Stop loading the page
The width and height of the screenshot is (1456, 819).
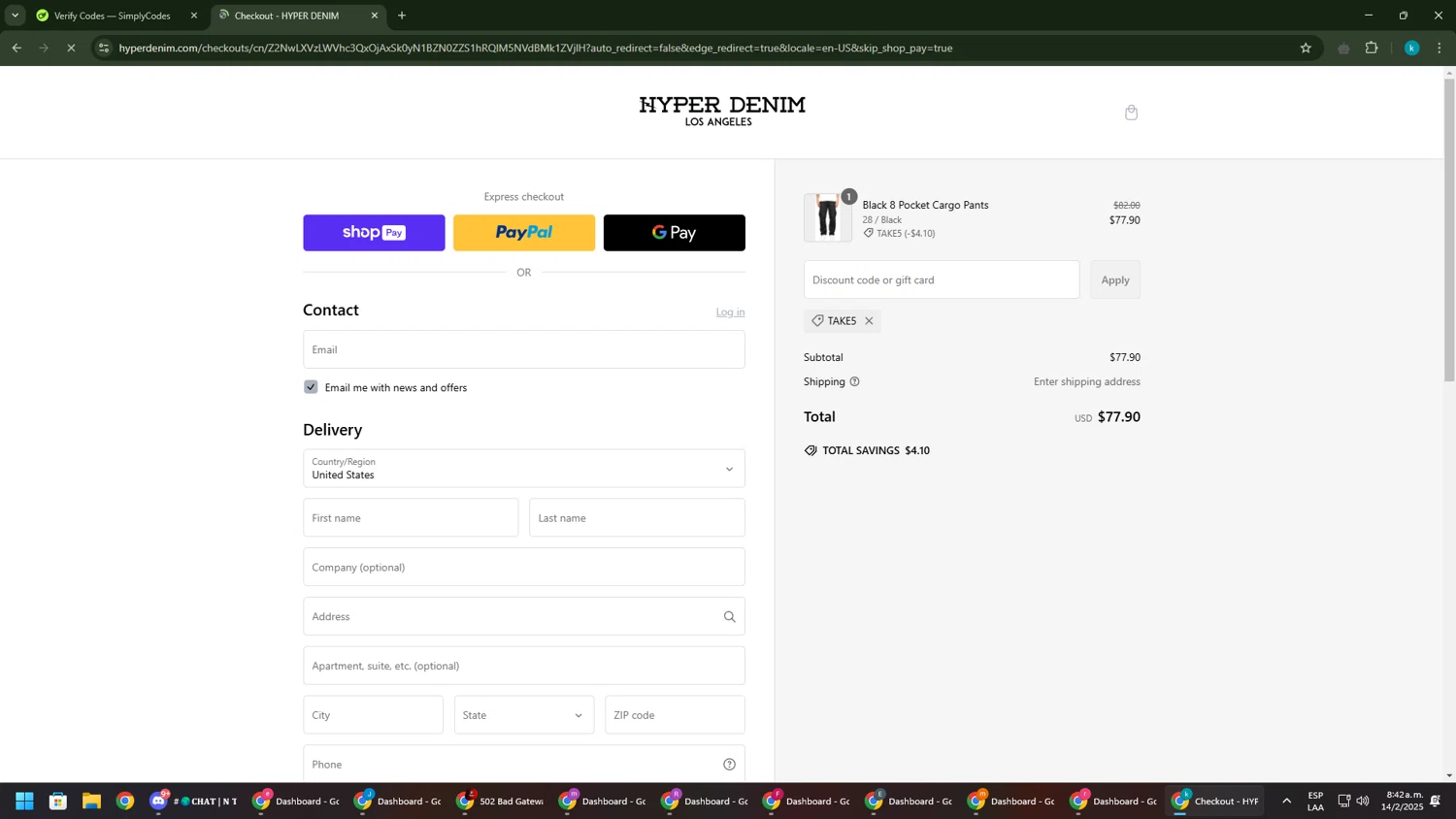(x=71, y=48)
